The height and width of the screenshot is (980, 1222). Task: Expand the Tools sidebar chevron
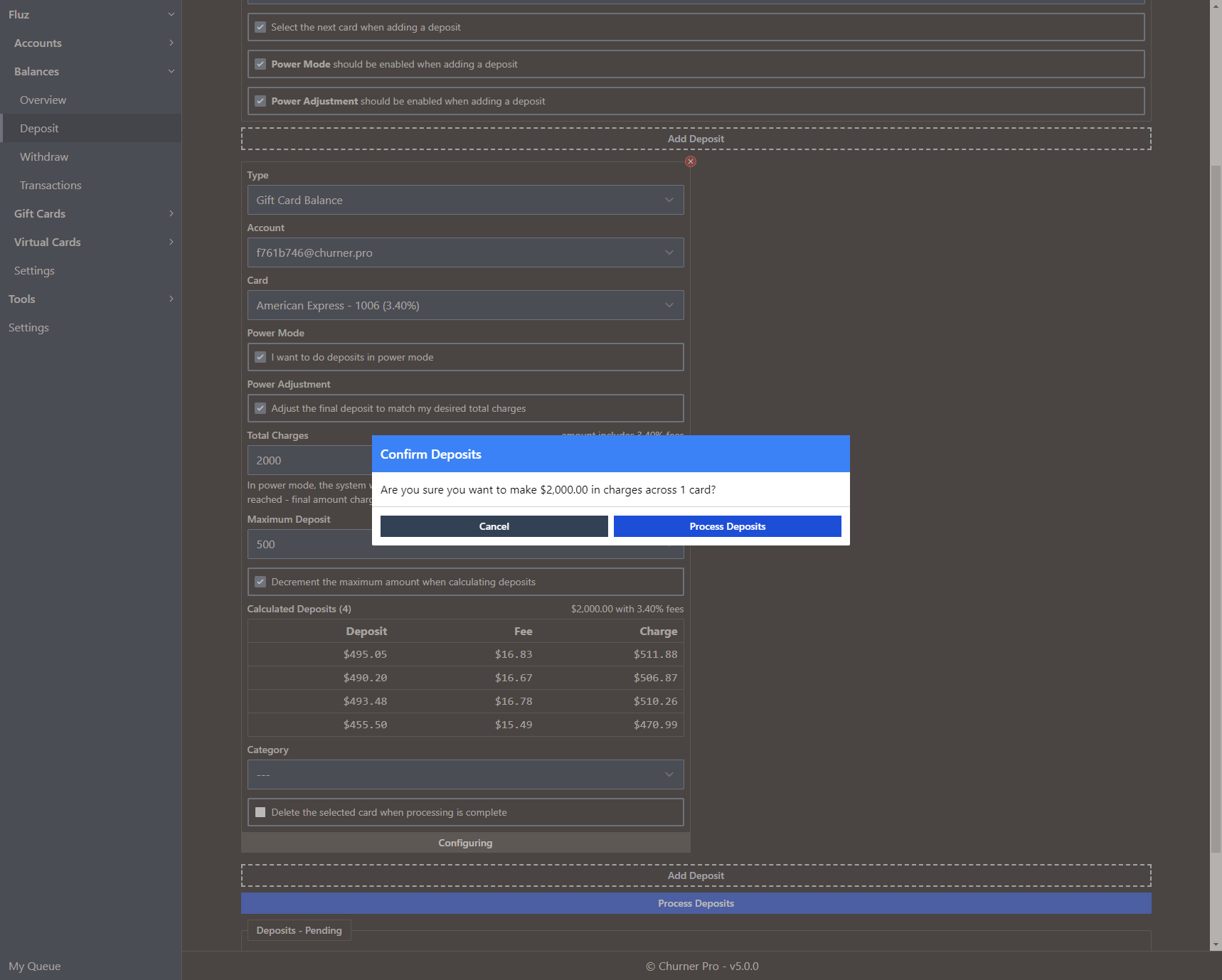pyautogui.click(x=171, y=299)
